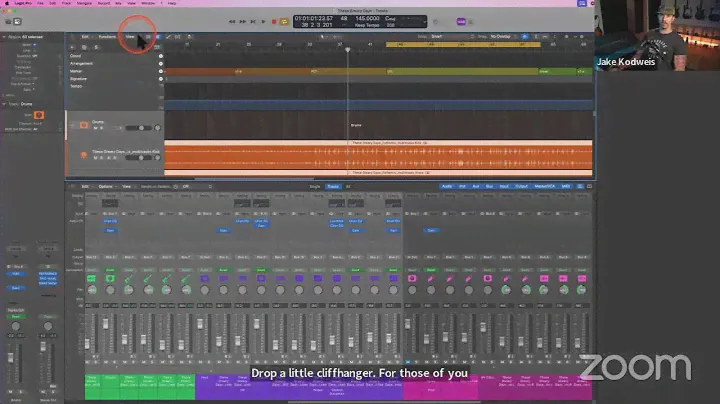
Task: Open the View menu in tracks area
Action: coord(130,36)
